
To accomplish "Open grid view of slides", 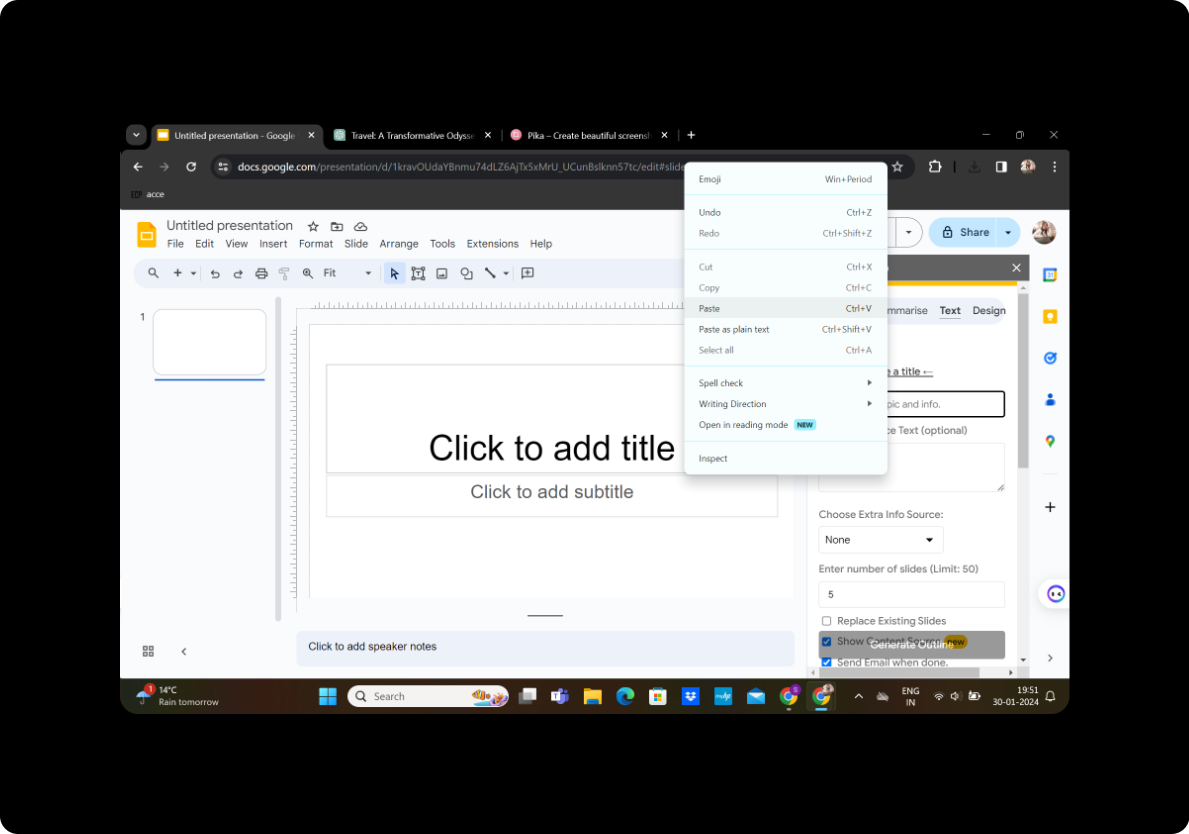I will point(148,651).
